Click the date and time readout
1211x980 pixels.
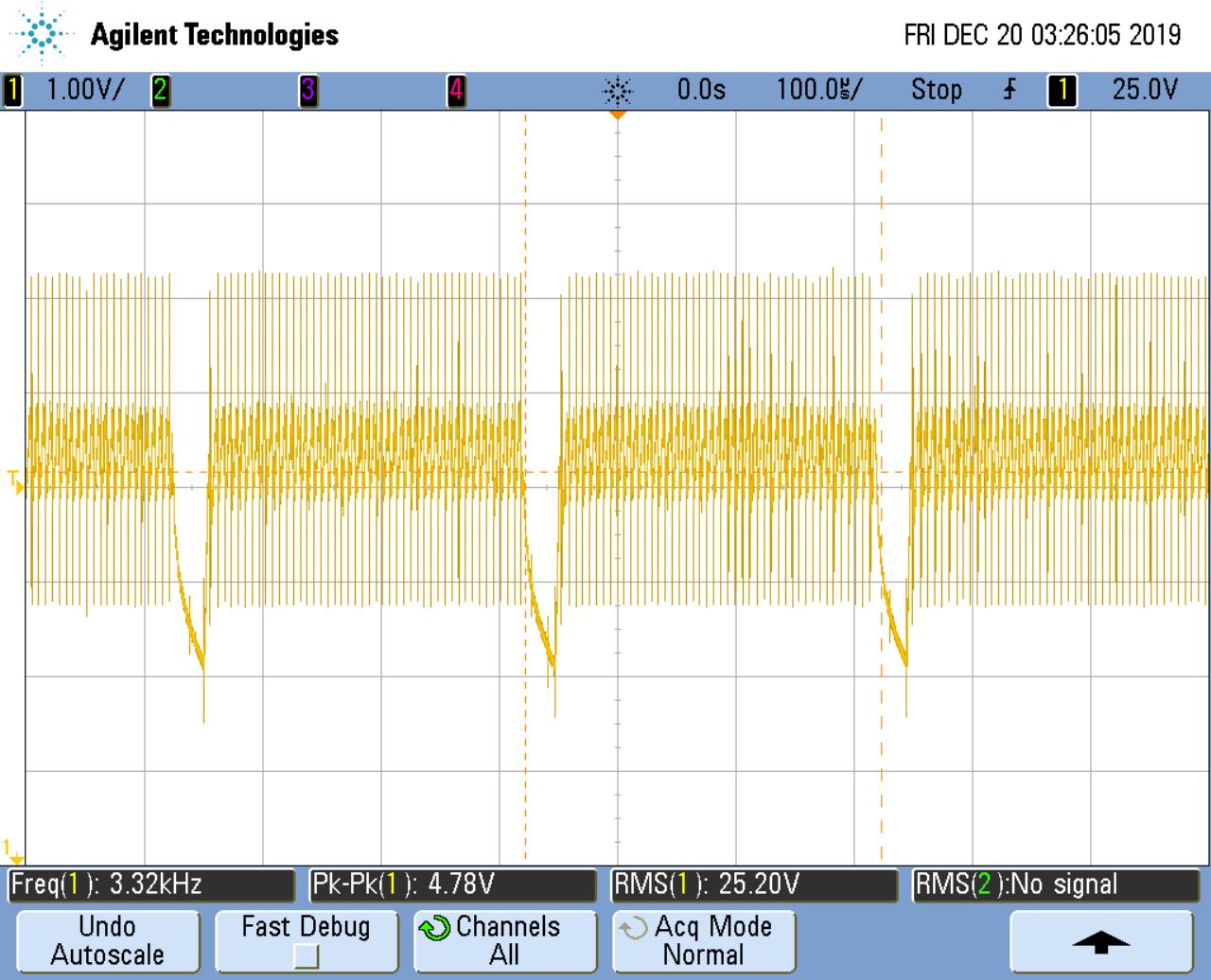1043,36
